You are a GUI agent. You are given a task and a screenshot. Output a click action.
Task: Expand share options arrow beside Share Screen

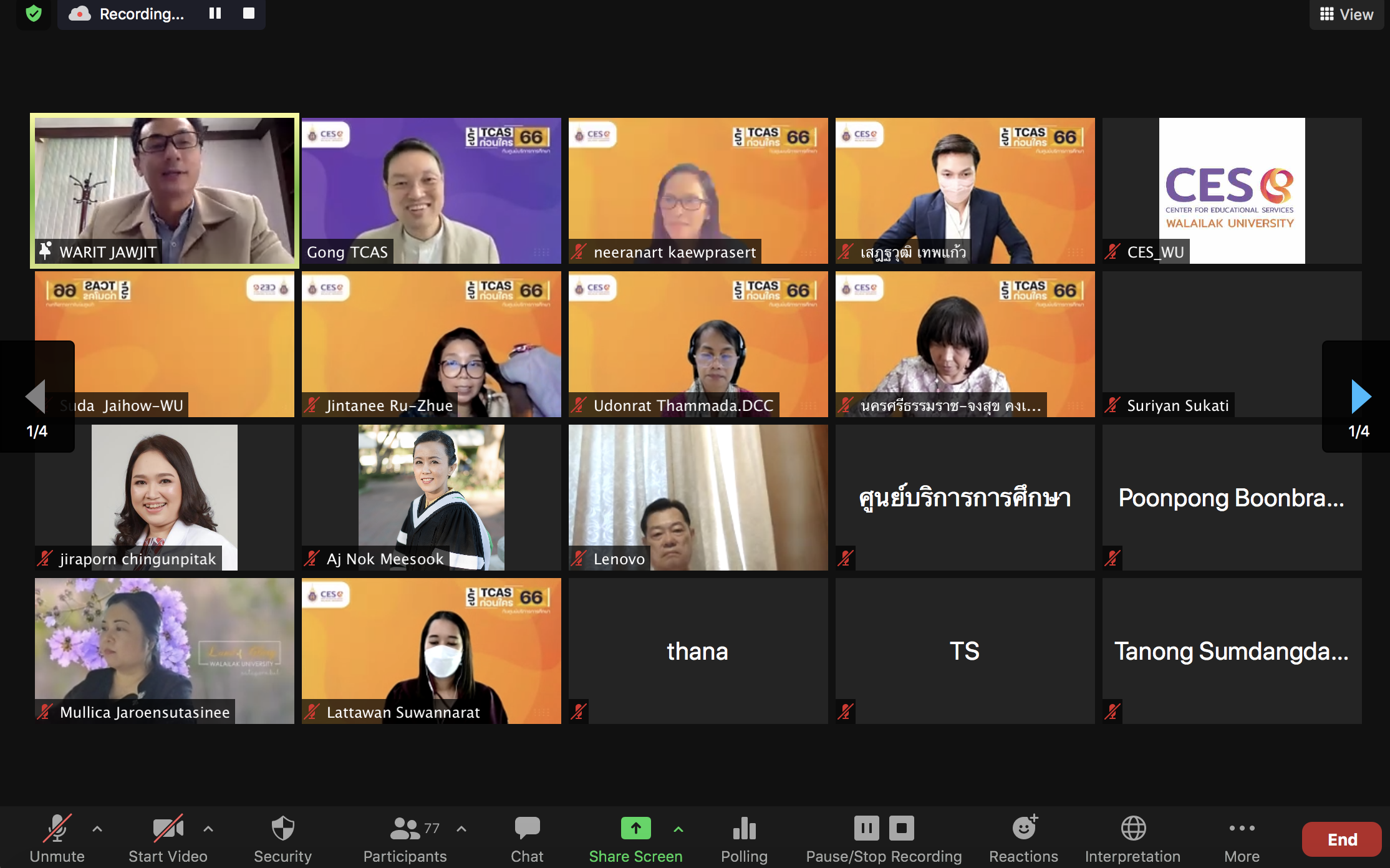(678, 829)
